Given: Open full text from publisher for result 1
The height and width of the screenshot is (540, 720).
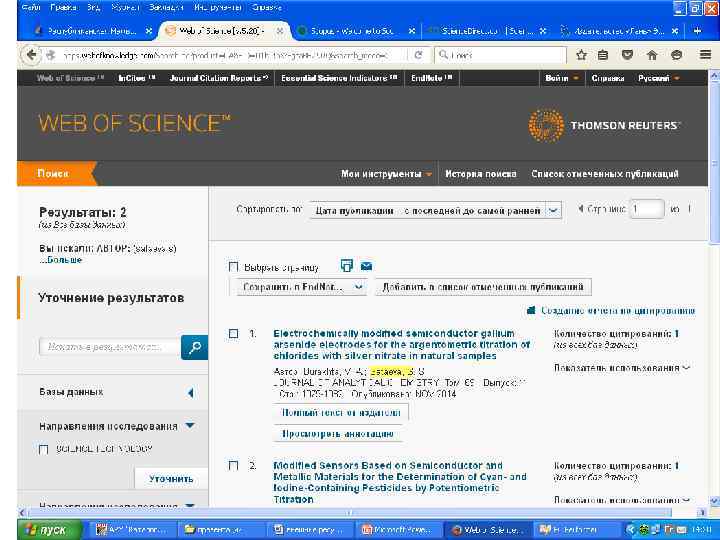Looking at the screenshot, I should coord(341,413).
